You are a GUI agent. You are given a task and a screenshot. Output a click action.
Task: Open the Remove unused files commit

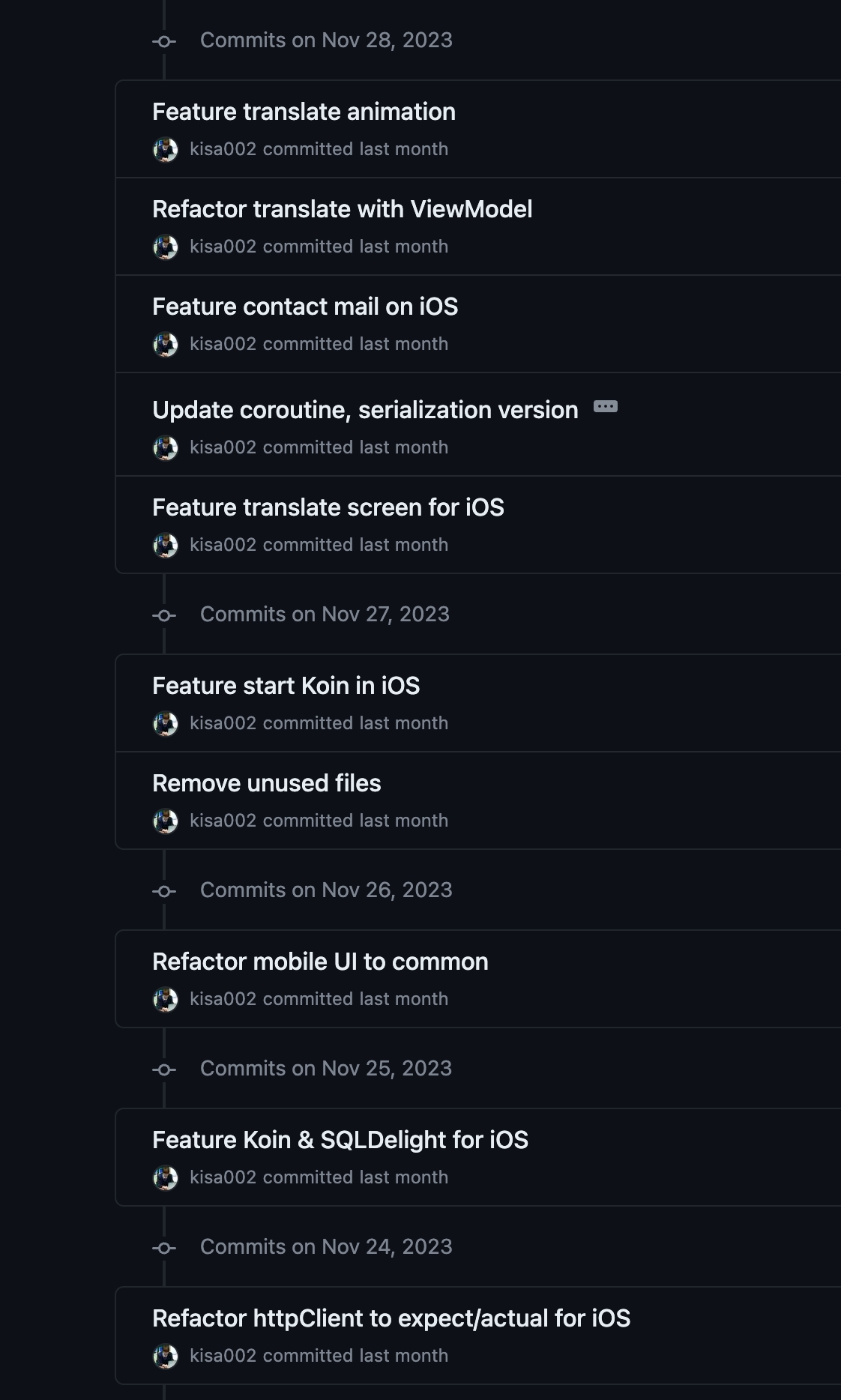pos(266,783)
